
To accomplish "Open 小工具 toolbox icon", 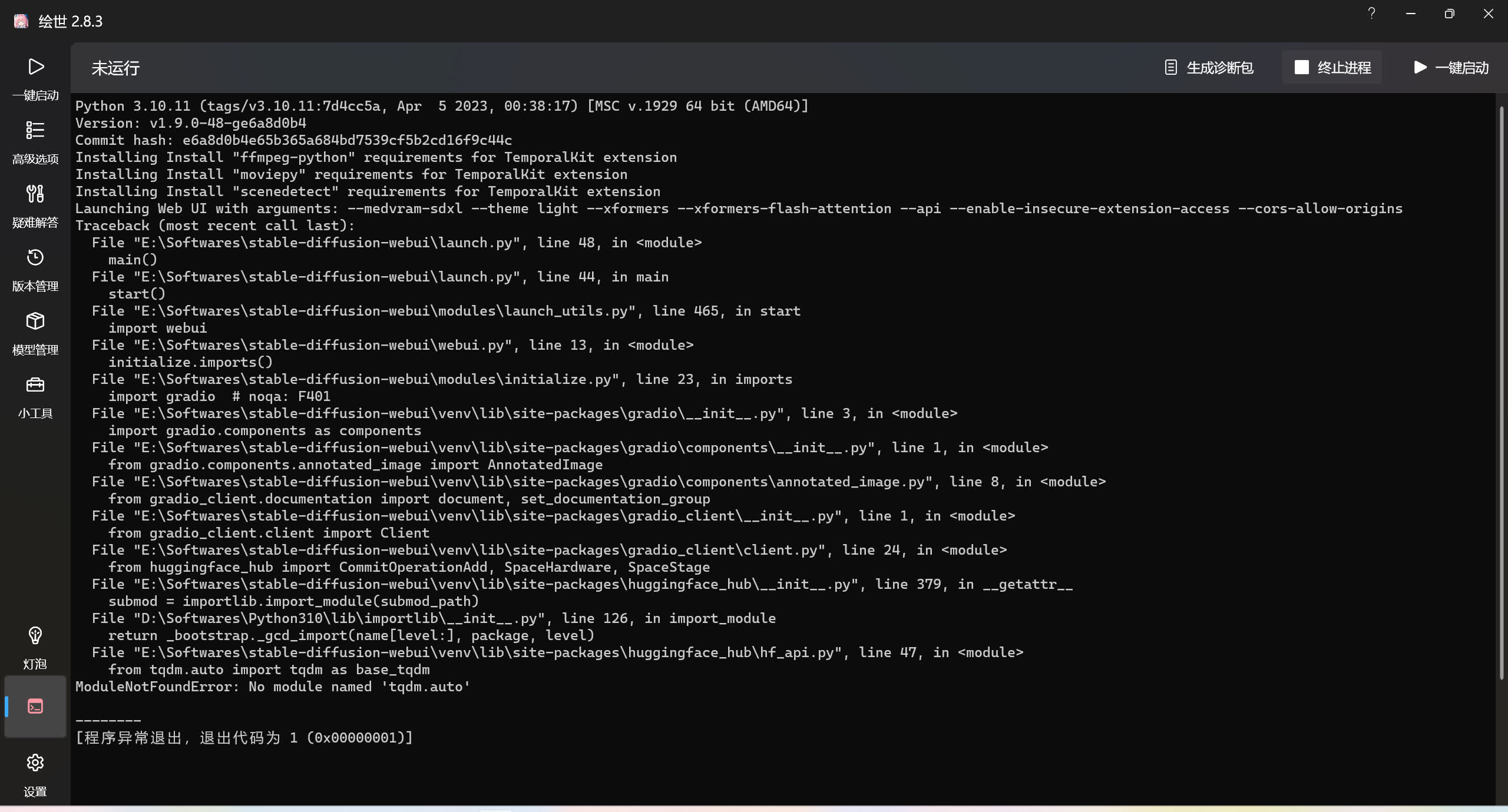I will tap(35, 385).
